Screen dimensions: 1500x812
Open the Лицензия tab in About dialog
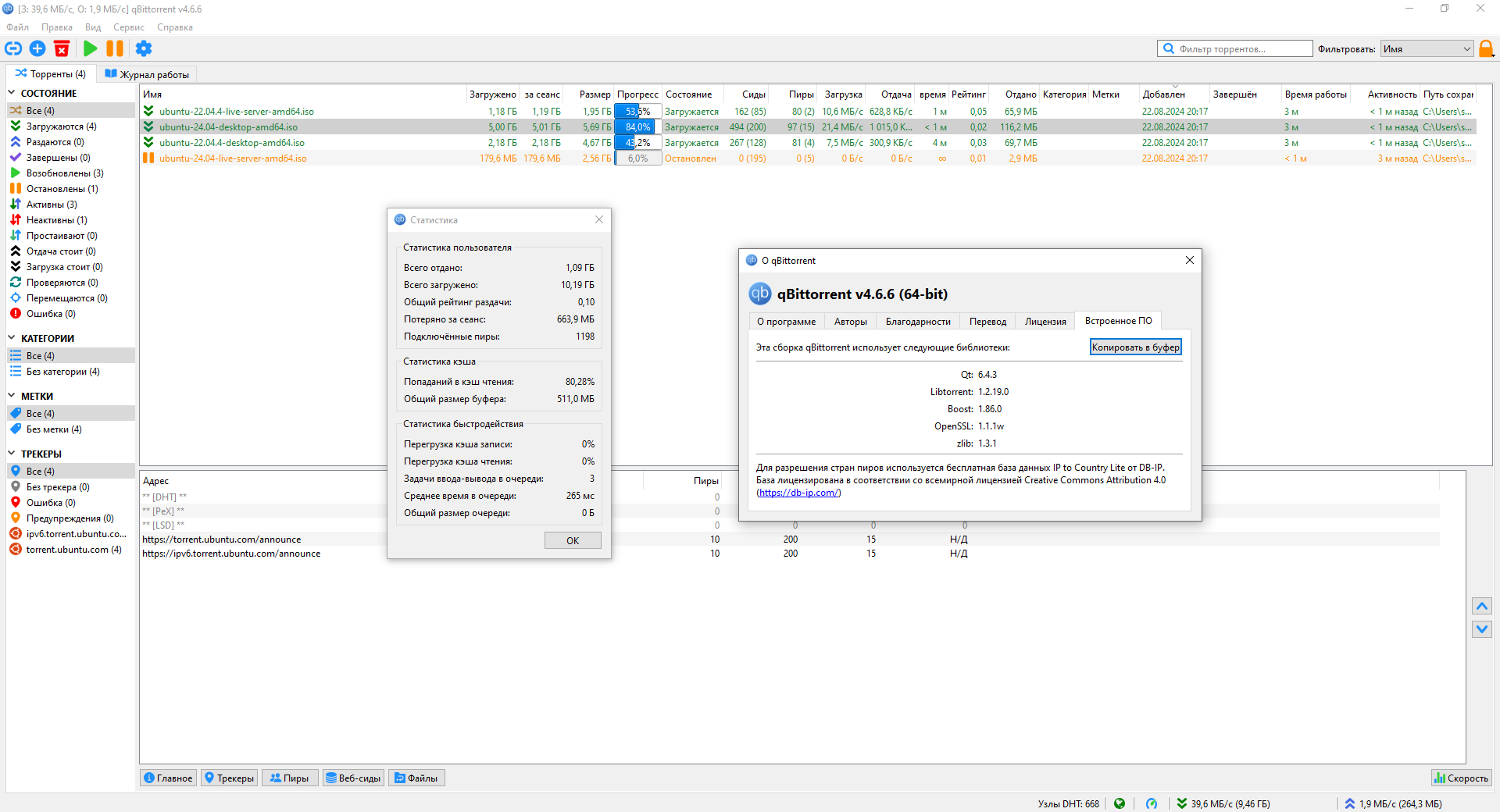click(1045, 322)
